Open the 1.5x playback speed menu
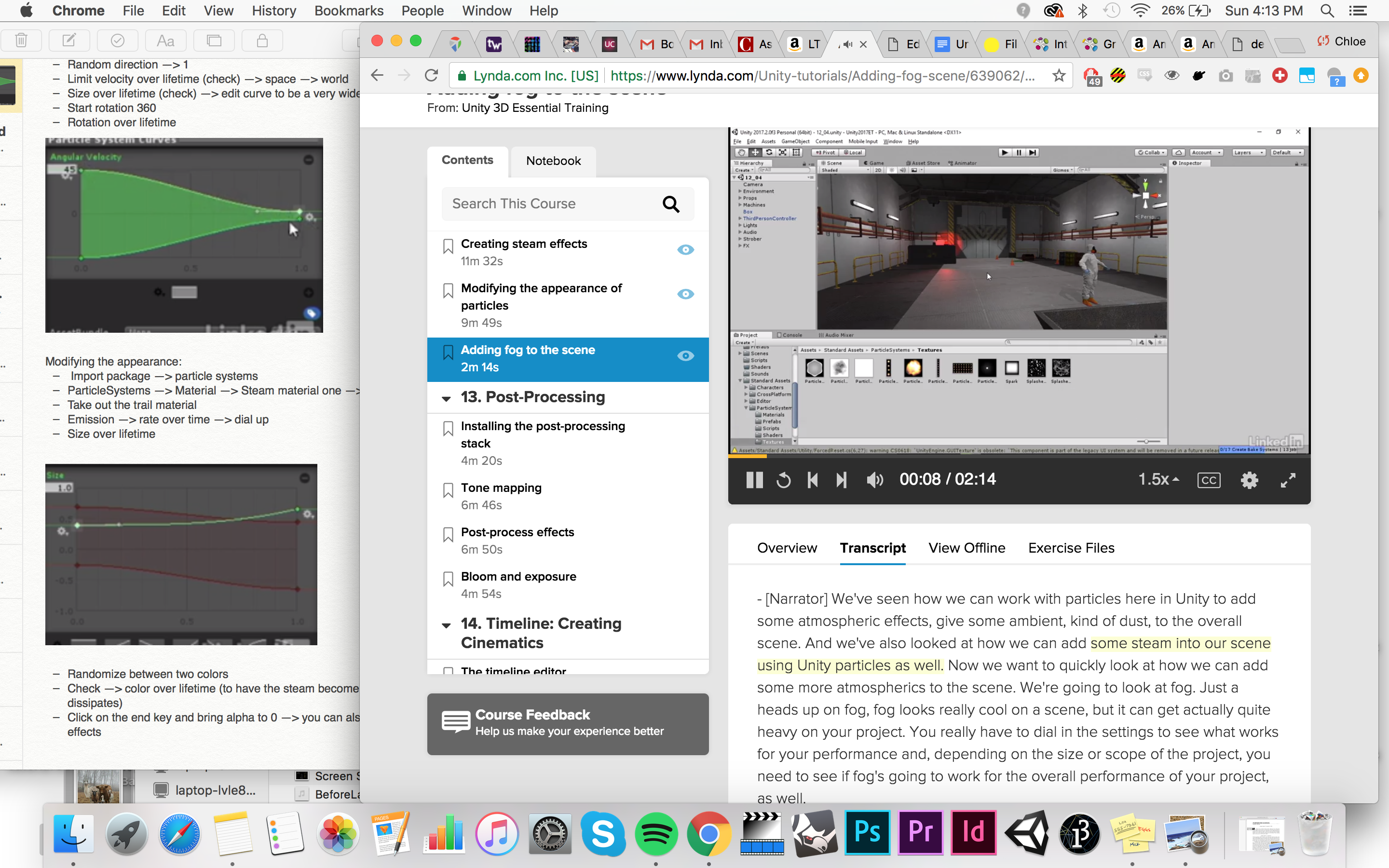The width and height of the screenshot is (1389, 868). point(1158,479)
